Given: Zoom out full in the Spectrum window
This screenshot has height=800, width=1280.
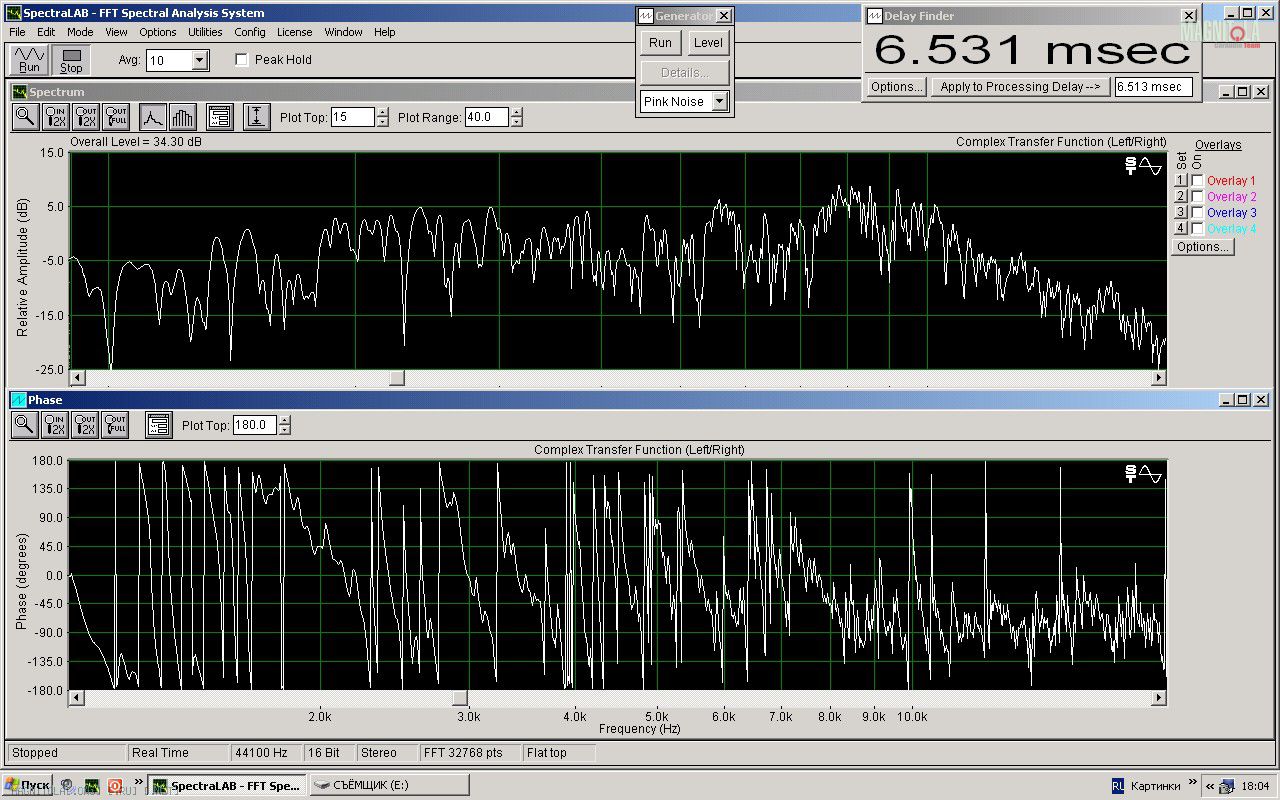Looking at the screenshot, I should coord(116,117).
